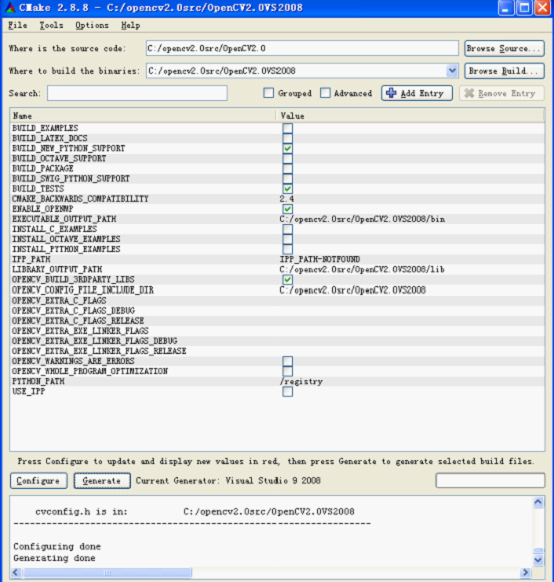Click the Remove Entry button

[x=502, y=93]
